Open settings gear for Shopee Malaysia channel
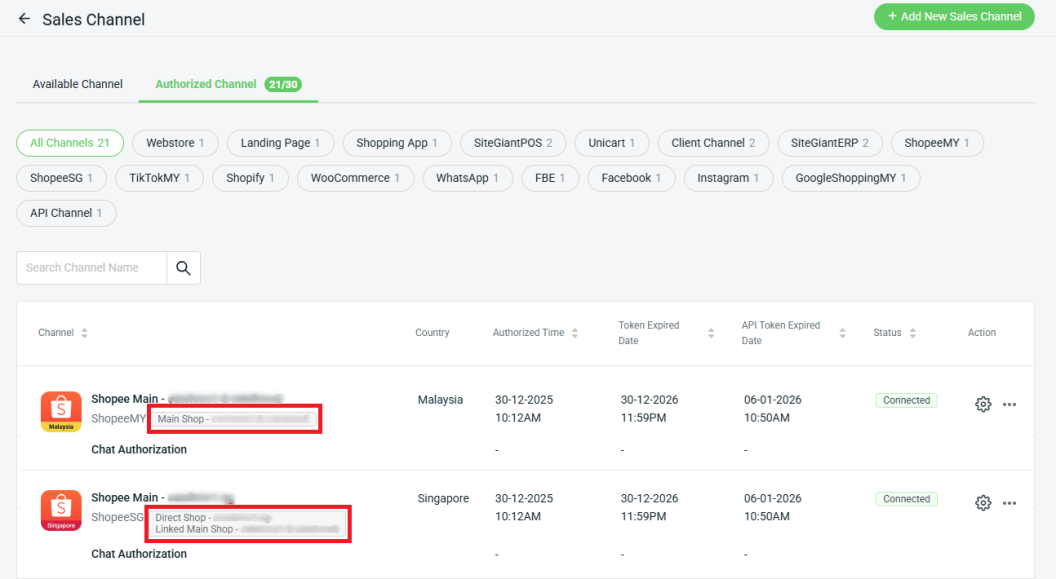 (983, 404)
